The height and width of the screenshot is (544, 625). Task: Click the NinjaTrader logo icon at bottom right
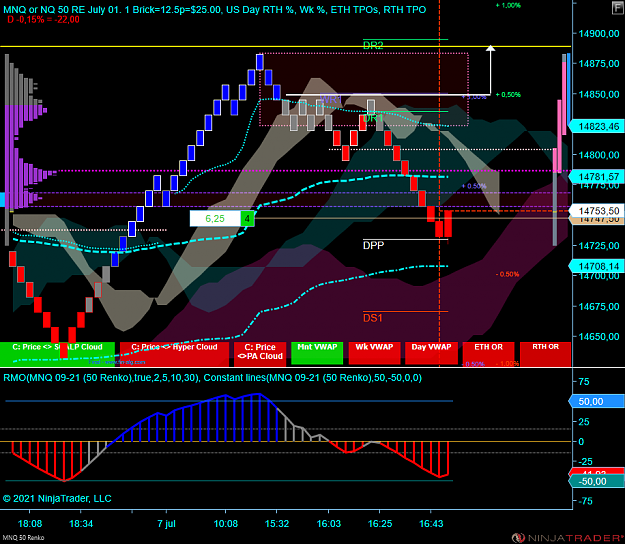tap(518, 538)
